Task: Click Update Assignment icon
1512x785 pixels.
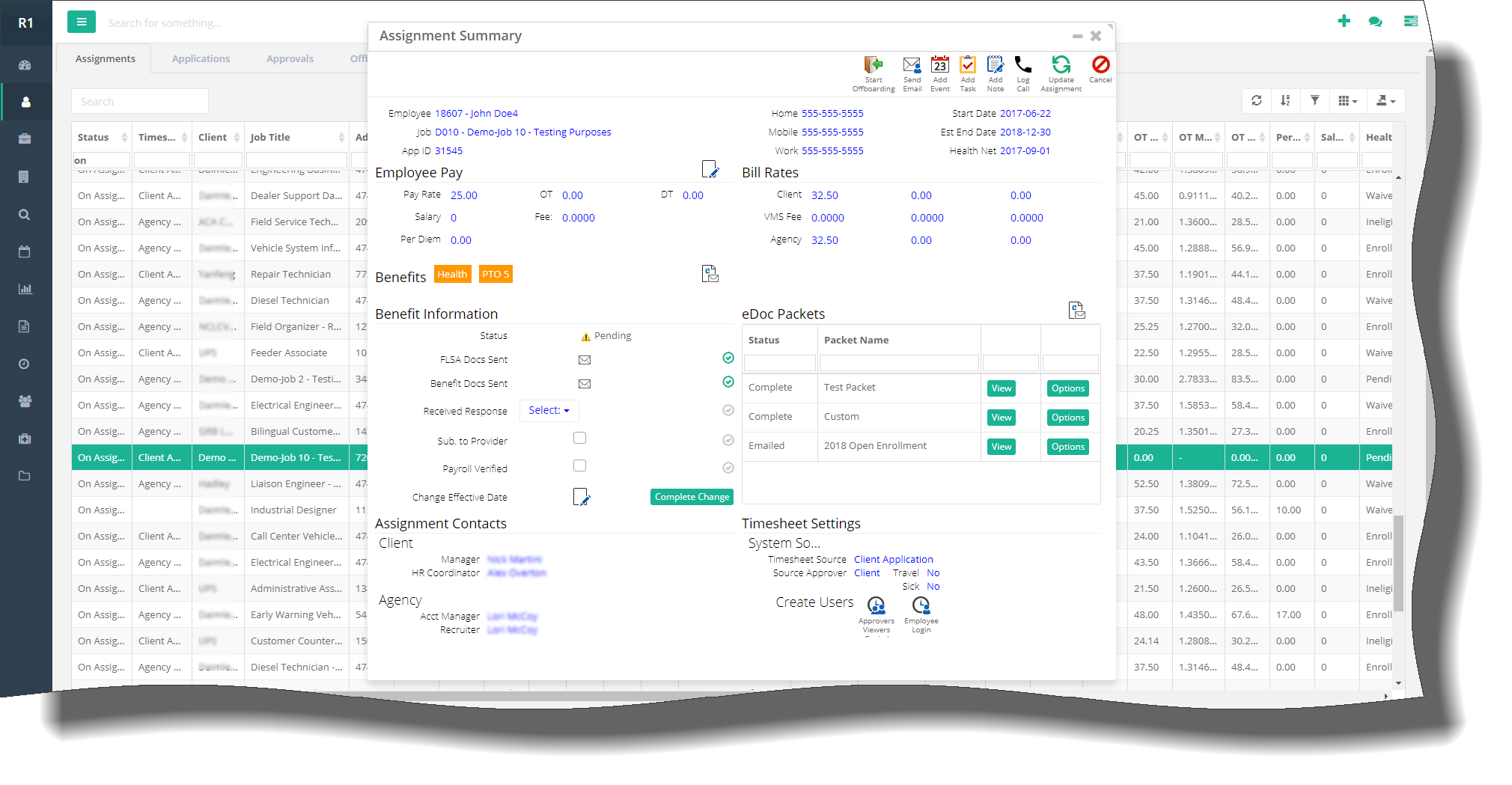Action: (1061, 65)
